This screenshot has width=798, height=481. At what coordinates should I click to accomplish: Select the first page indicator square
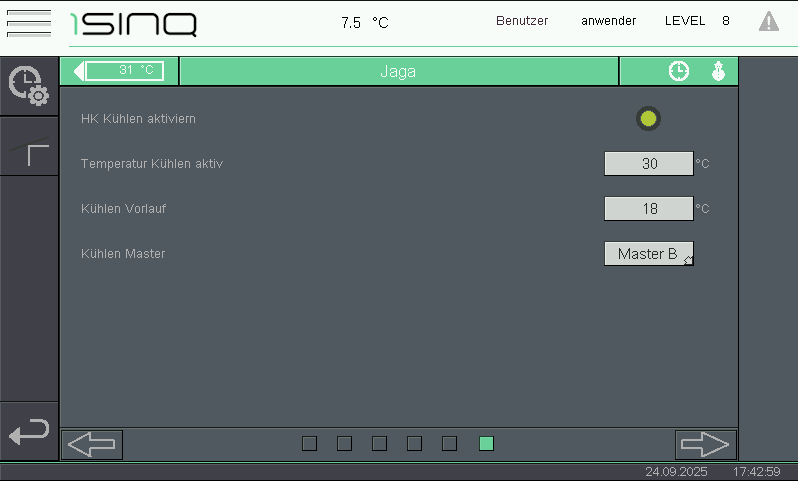[309, 443]
